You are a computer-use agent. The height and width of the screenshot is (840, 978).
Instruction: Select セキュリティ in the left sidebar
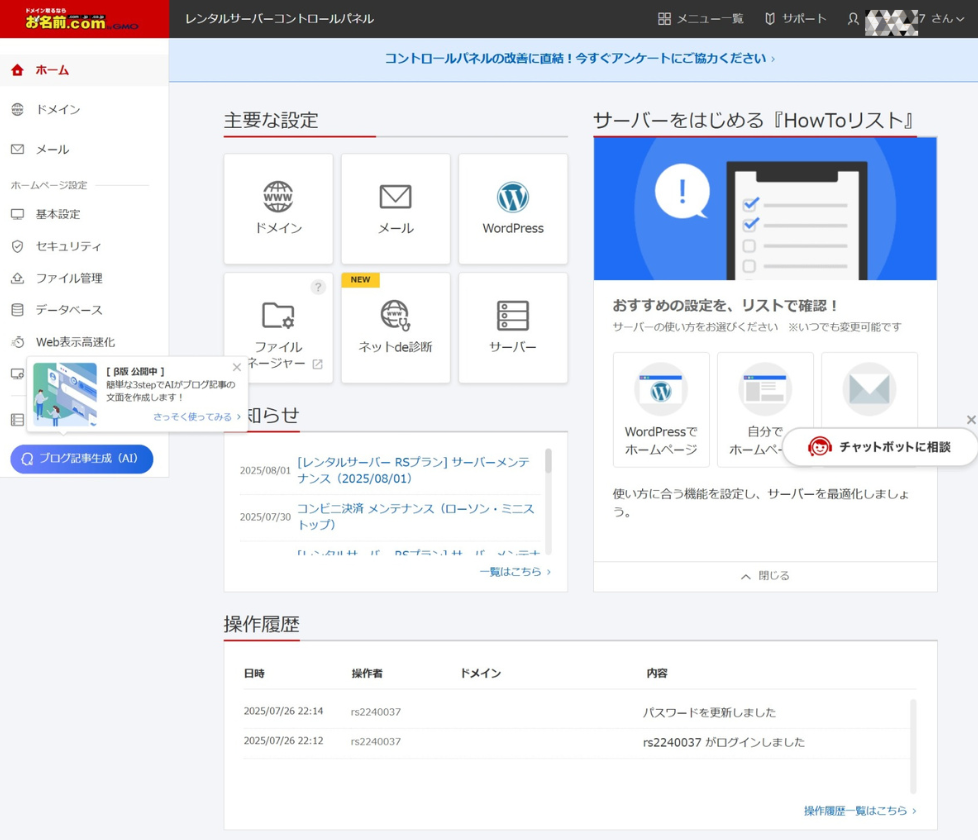68,246
